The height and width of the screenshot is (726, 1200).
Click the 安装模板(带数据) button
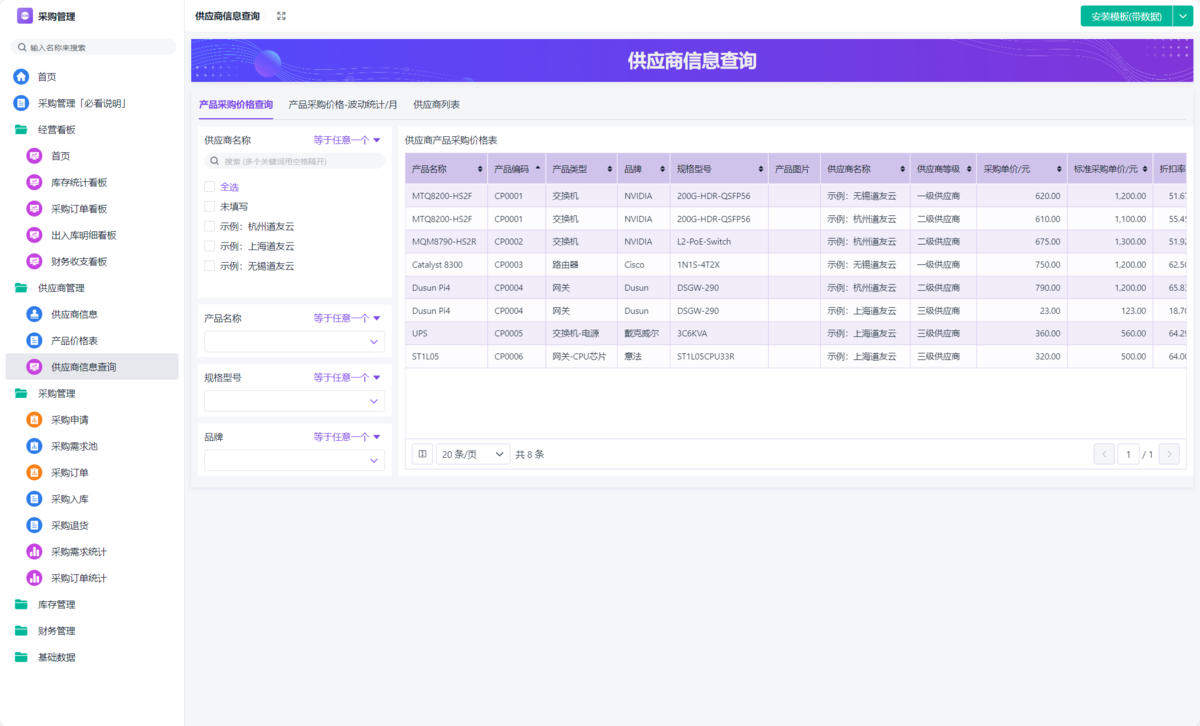coord(1126,16)
